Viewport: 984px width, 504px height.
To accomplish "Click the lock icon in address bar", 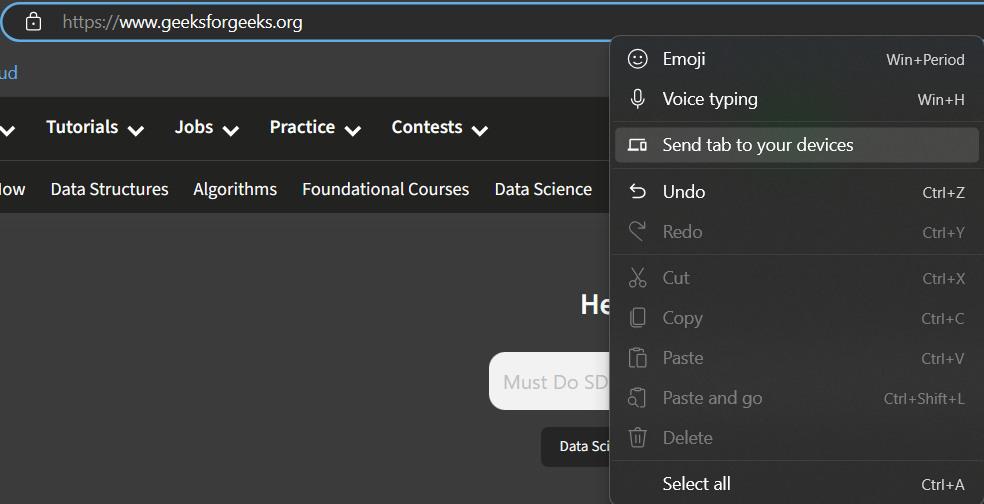I will click(x=33, y=21).
